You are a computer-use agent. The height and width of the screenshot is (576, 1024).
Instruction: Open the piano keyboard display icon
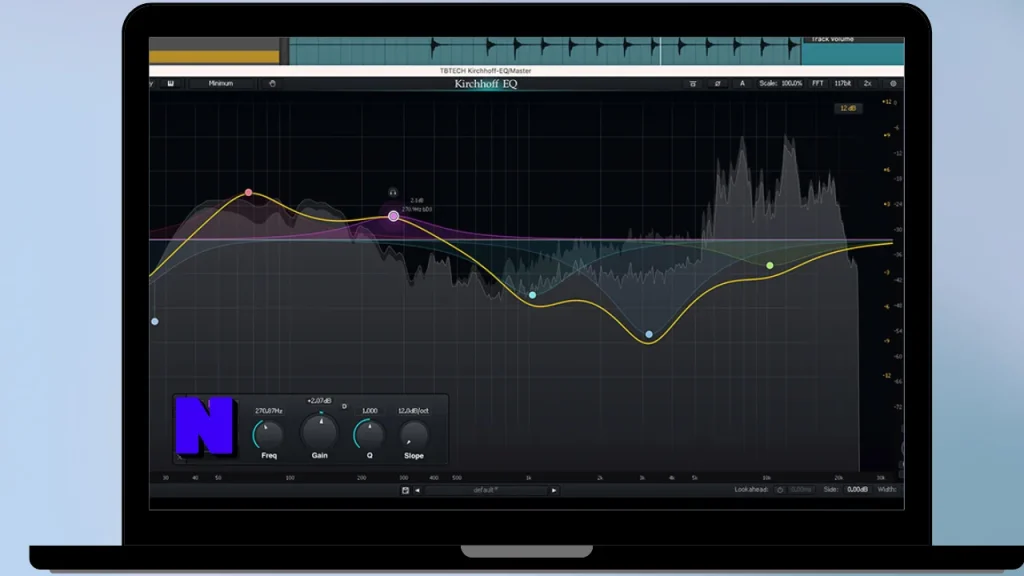170,84
